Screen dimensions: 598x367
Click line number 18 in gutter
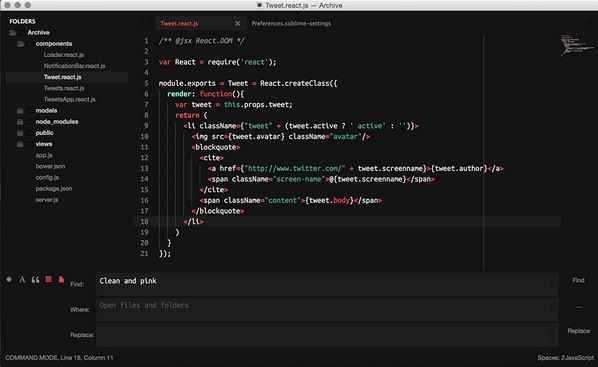point(144,222)
